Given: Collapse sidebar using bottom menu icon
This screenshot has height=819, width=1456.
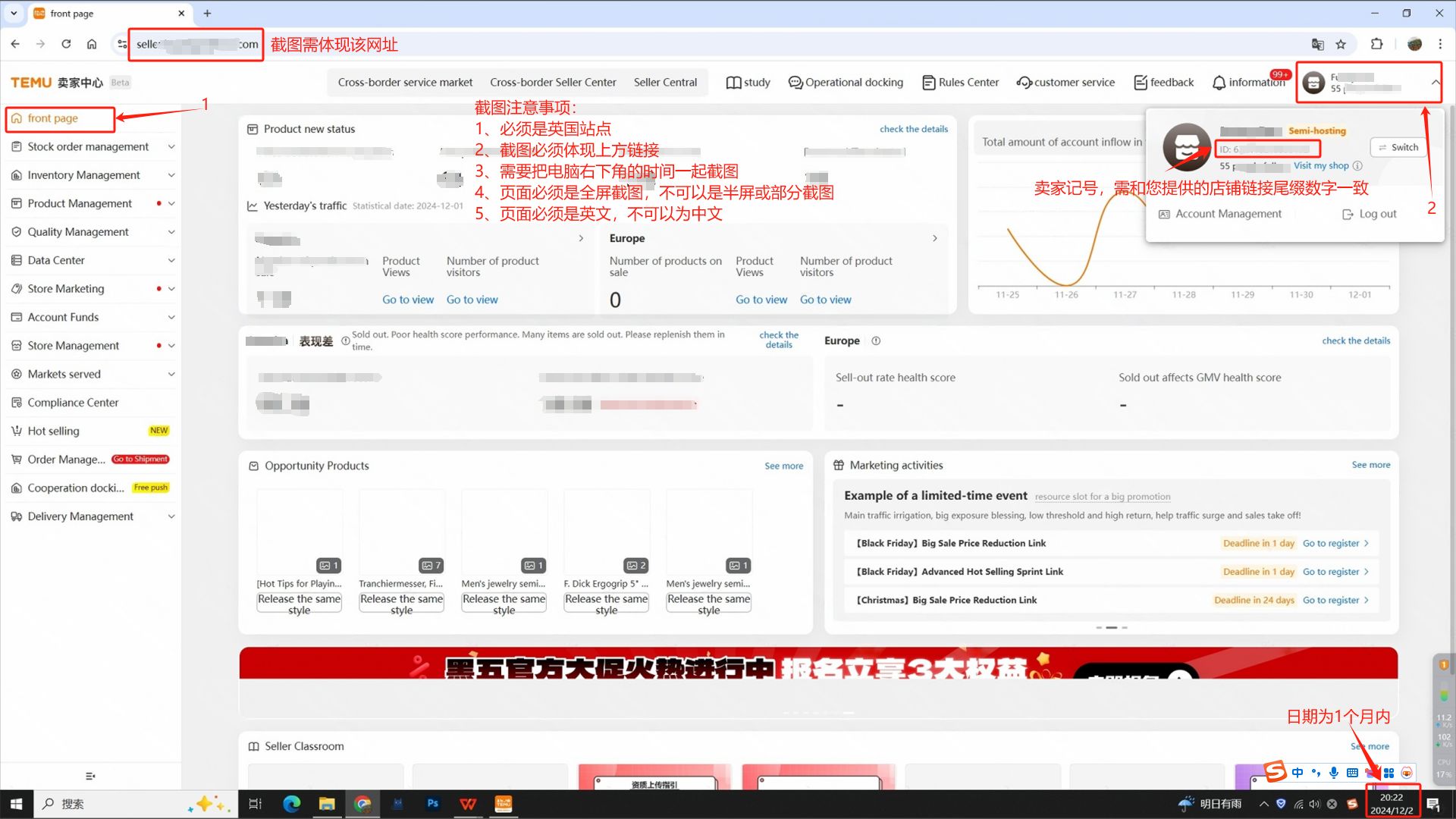Looking at the screenshot, I should click(x=90, y=776).
